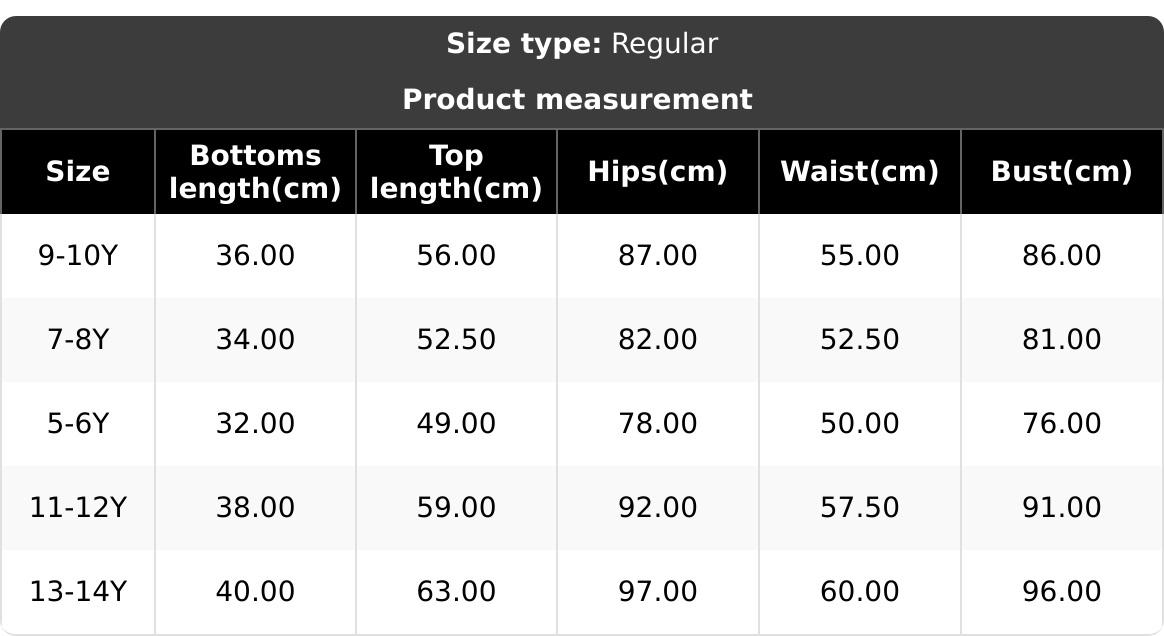The width and height of the screenshot is (1164, 636).
Task: Click the 13-14Y top length value 63.00
Action: [x=456, y=592]
